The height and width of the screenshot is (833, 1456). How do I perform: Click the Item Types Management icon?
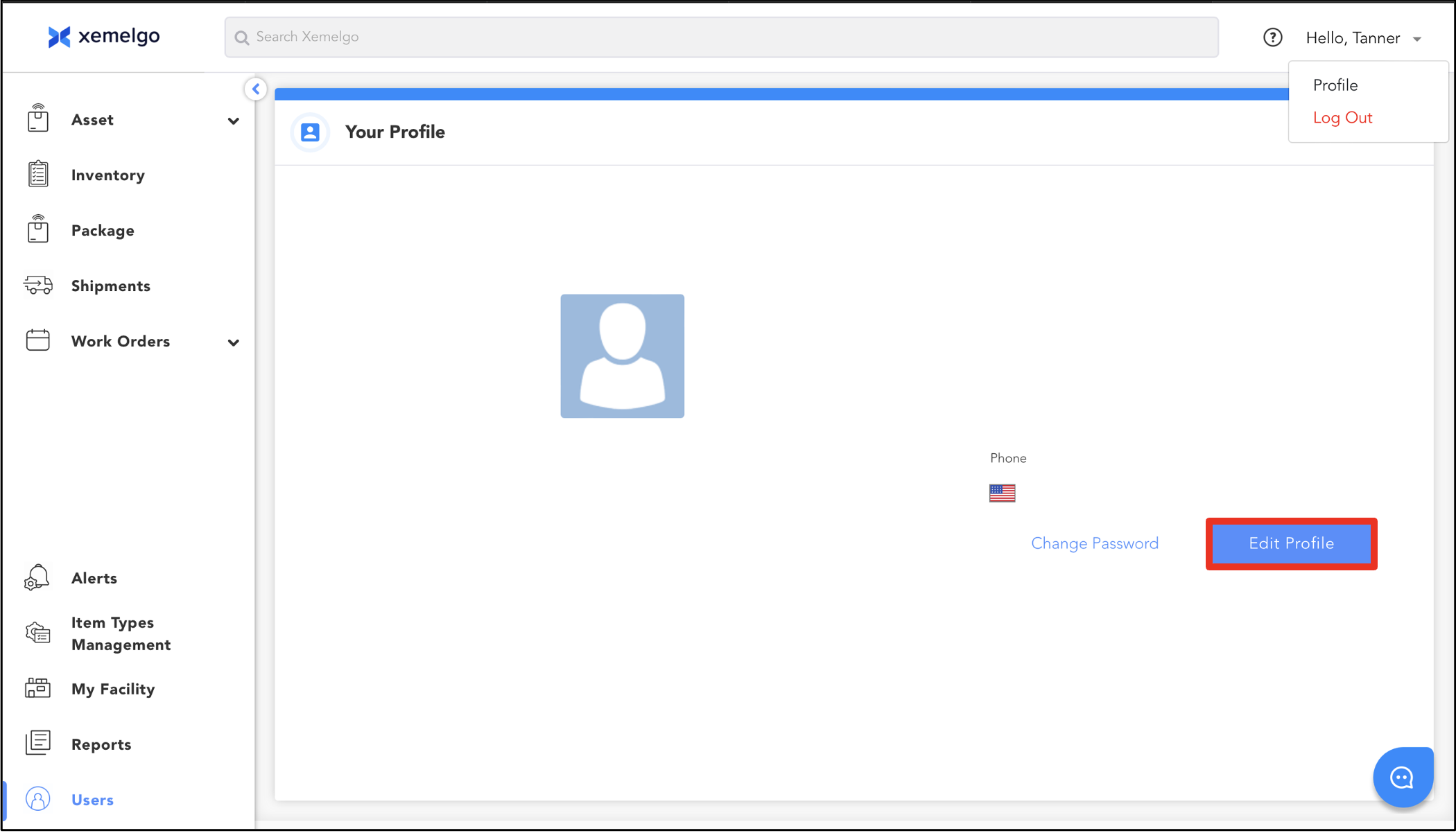(x=37, y=633)
